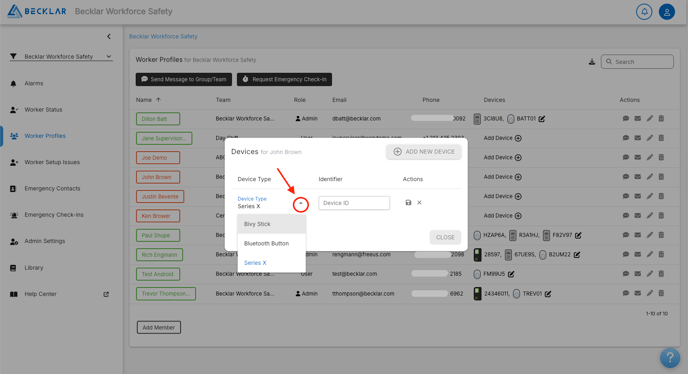This screenshot has height=374, width=688.
Task: Add device plus icon in Joe Demo row
Action: point(518,158)
